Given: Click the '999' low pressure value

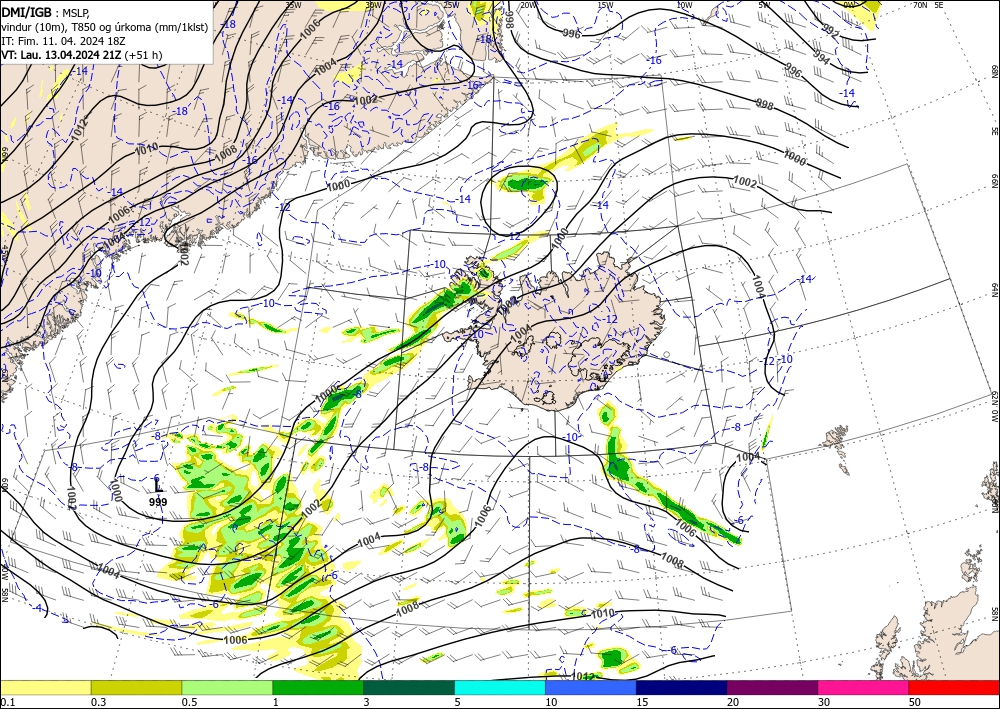Looking at the screenshot, I should (158, 502).
